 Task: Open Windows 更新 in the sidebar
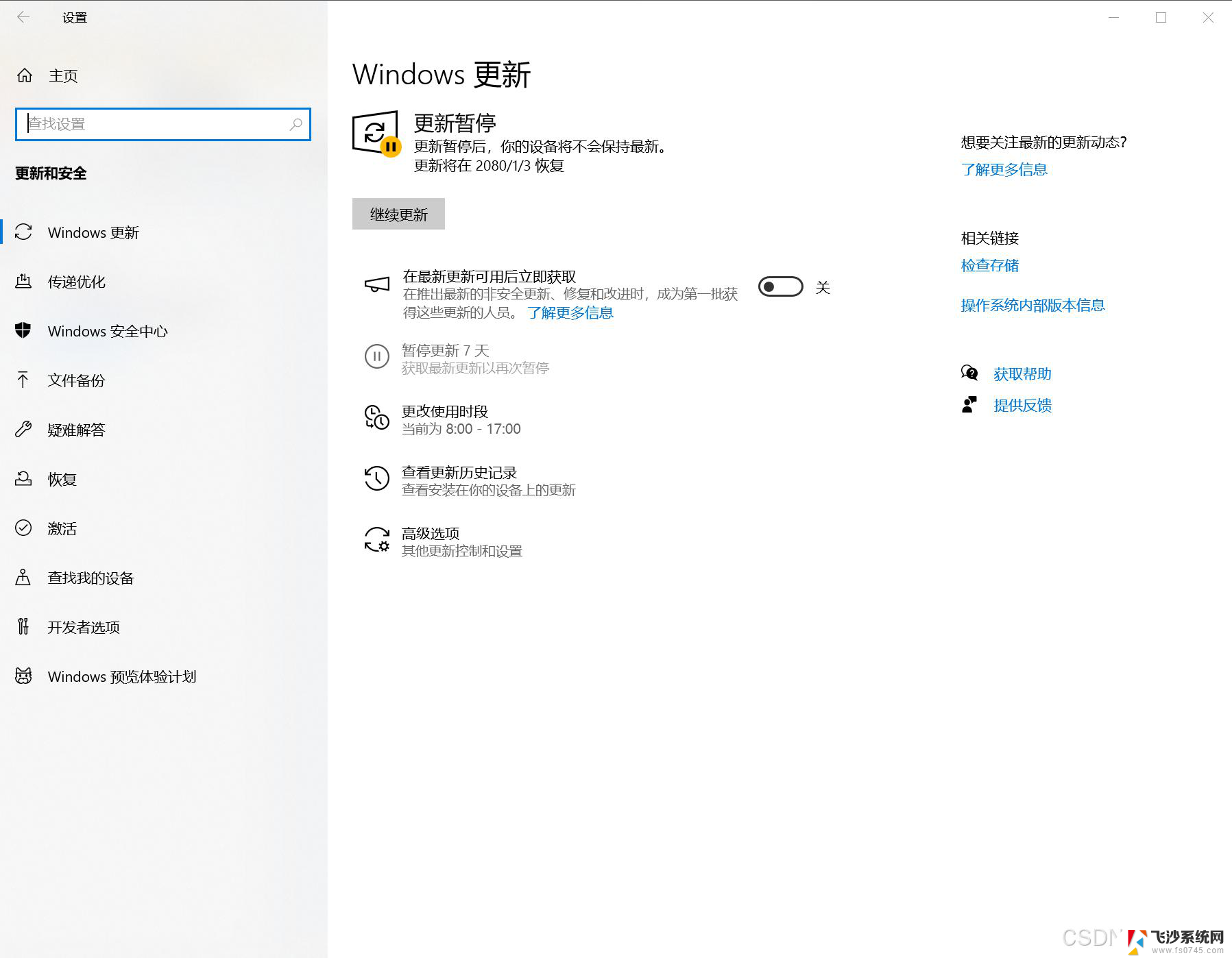tap(164, 232)
